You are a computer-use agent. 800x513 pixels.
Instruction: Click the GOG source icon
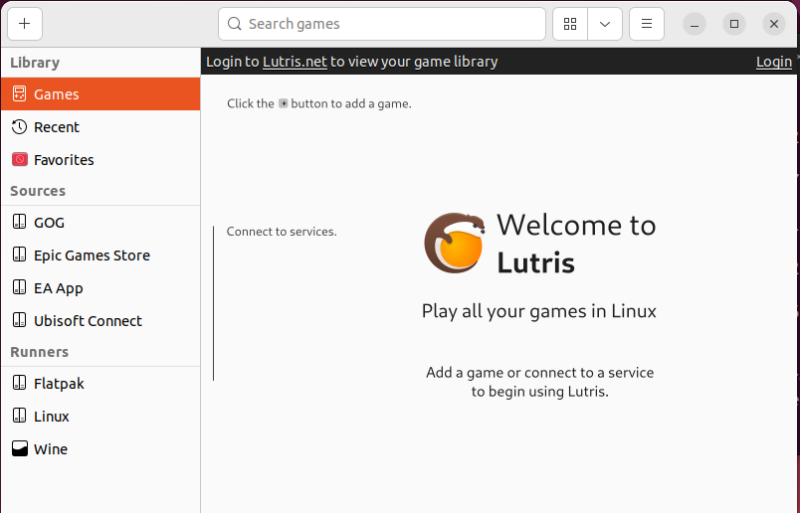(19, 222)
